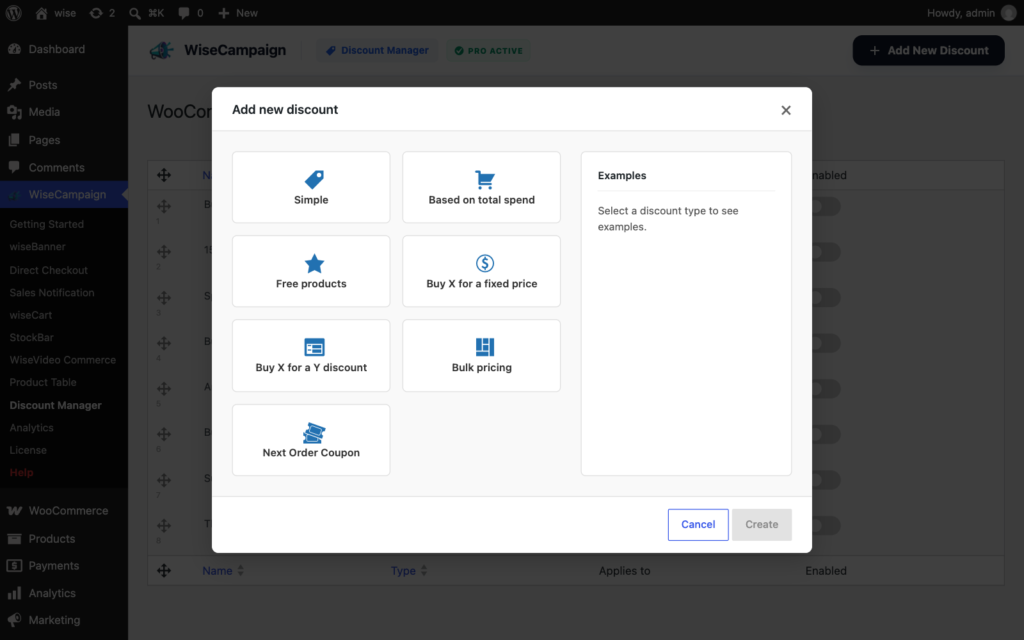Open the red Help link
Viewport: 1024px width, 640px height.
click(22, 472)
